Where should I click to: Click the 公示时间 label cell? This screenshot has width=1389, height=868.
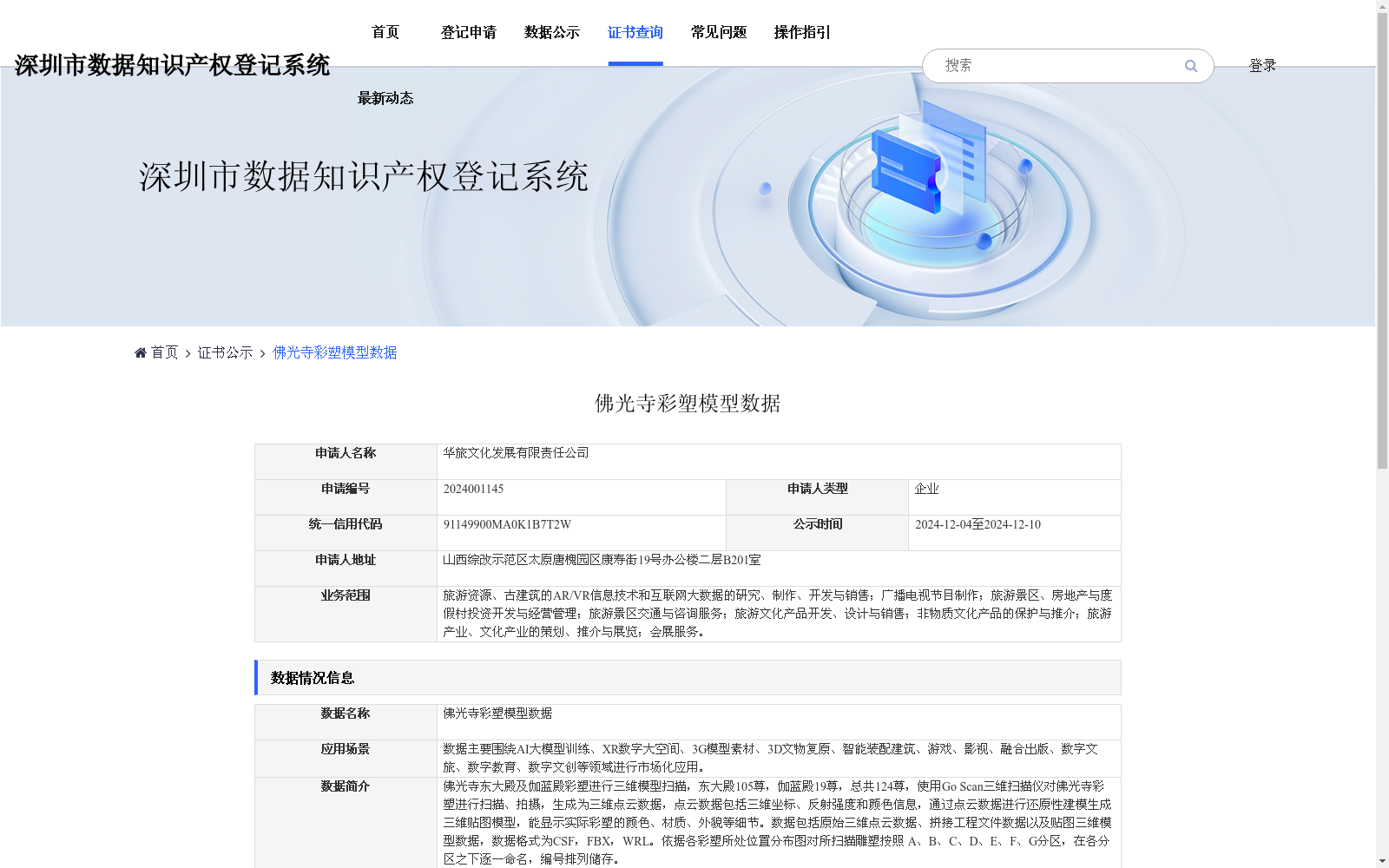[817, 533]
